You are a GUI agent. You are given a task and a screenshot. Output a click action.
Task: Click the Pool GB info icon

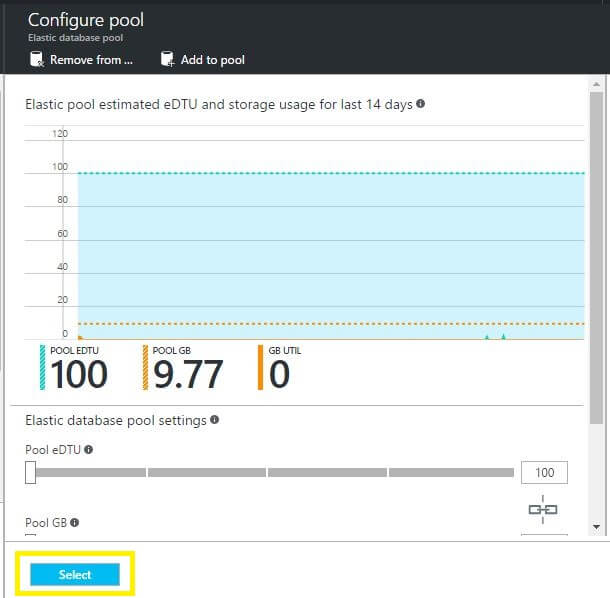click(75, 522)
